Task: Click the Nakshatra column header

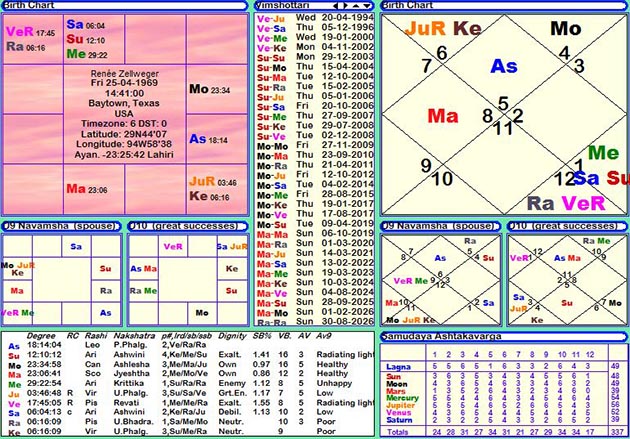Action: 134,336
